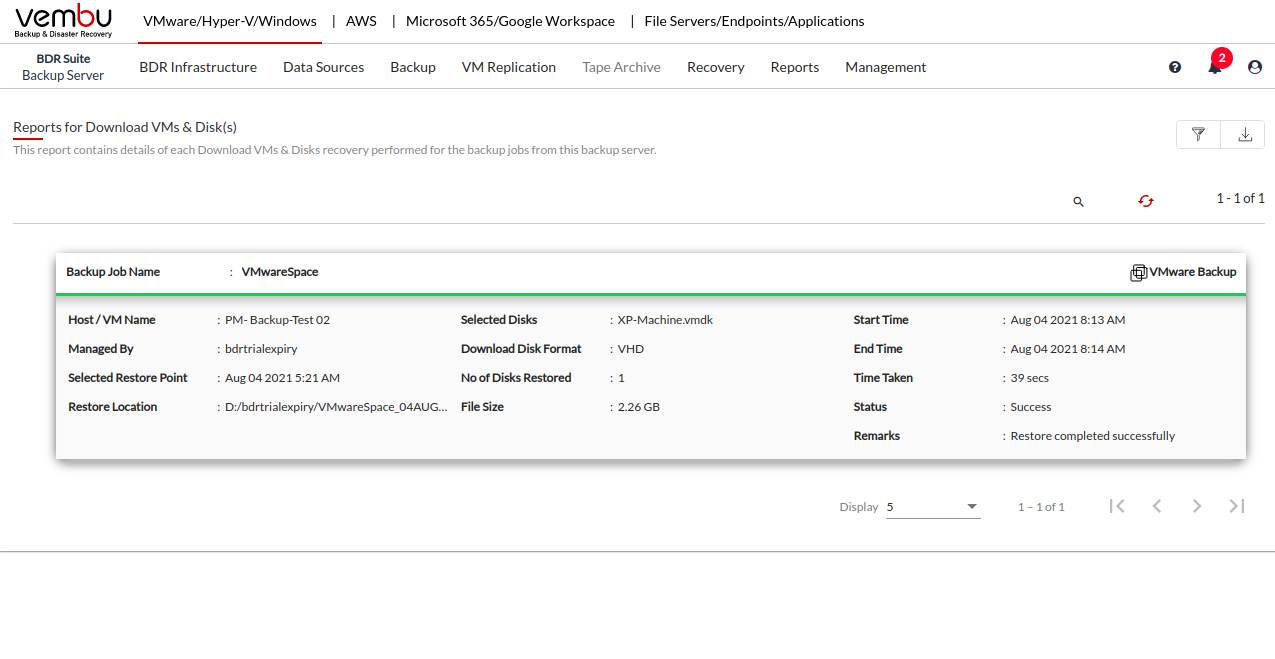Click the VMware Backup label
The width and height of the screenshot is (1275, 659).
click(1193, 272)
